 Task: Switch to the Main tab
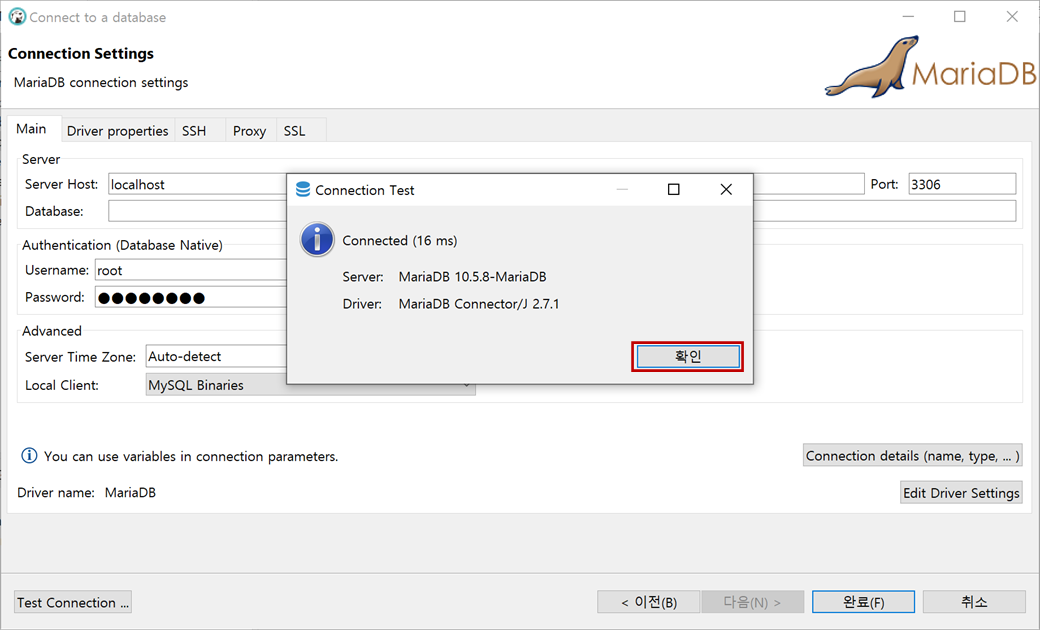31,129
